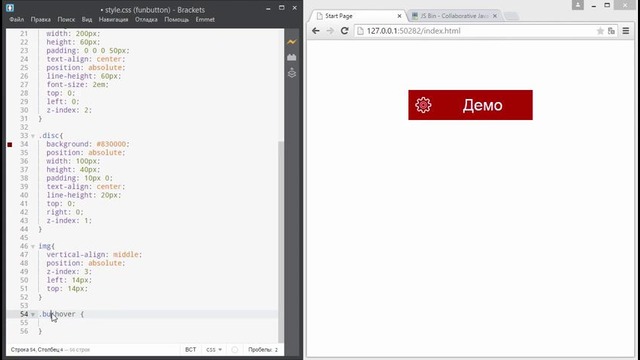The width and height of the screenshot is (640, 360).
Task: Collapse the .but:hover rule fold arrow
Action: [33, 314]
